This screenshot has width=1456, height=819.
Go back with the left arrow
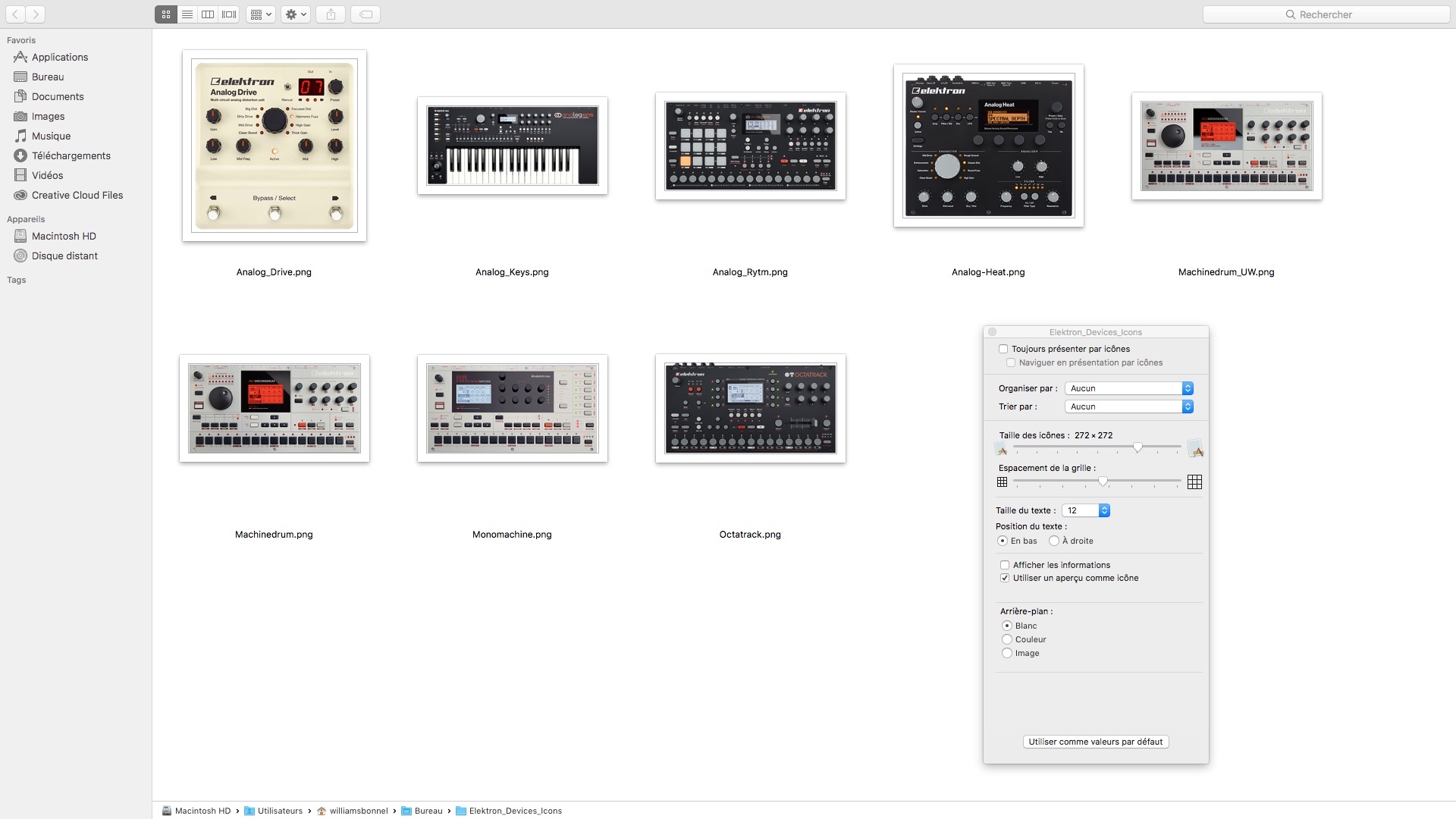pyautogui.click(x=15, y=14)
